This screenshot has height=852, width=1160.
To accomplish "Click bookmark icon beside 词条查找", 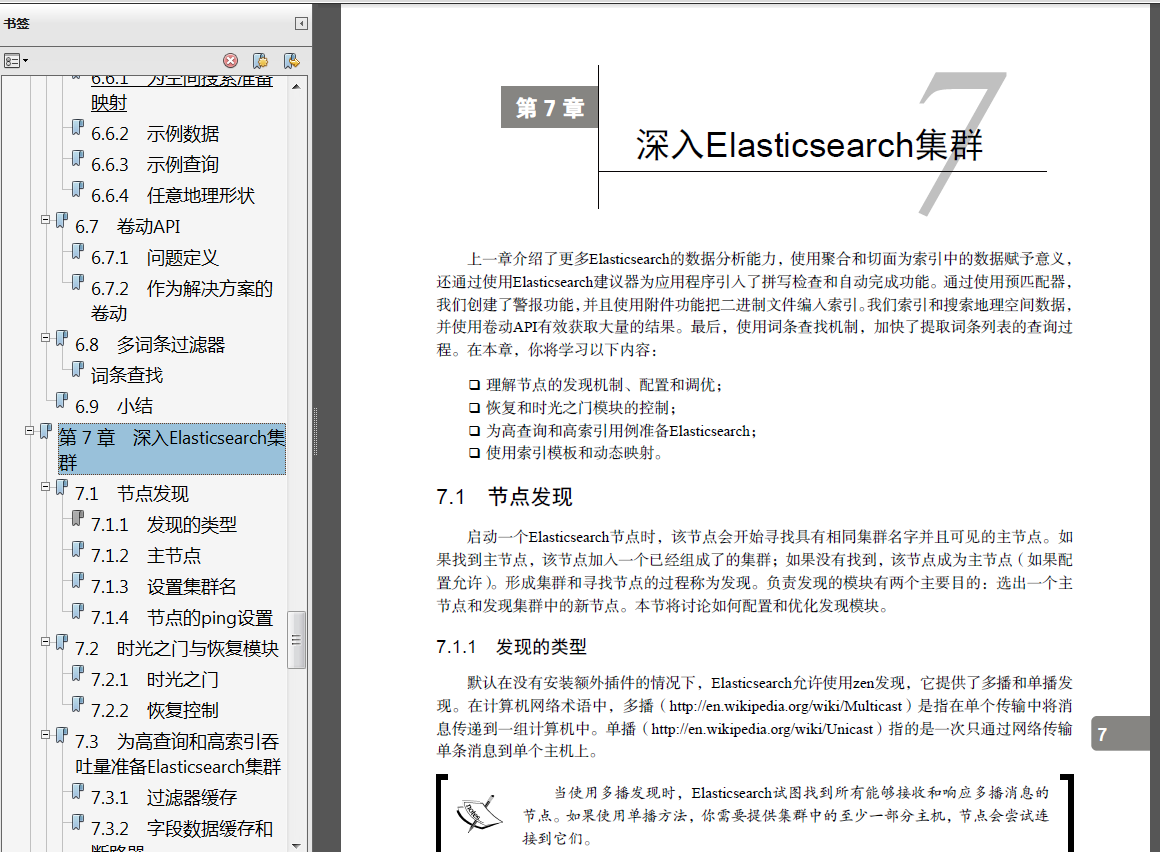I will coord(78,369).
